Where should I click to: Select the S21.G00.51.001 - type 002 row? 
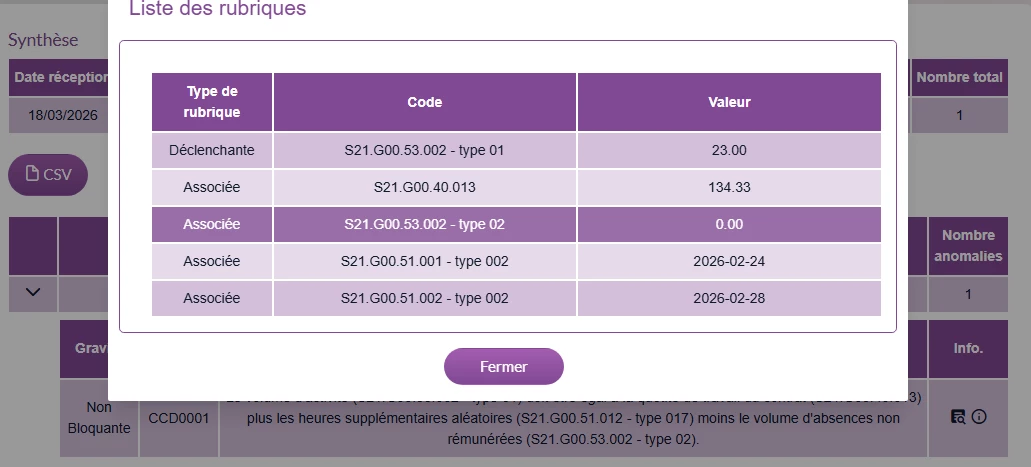point(424,261)
